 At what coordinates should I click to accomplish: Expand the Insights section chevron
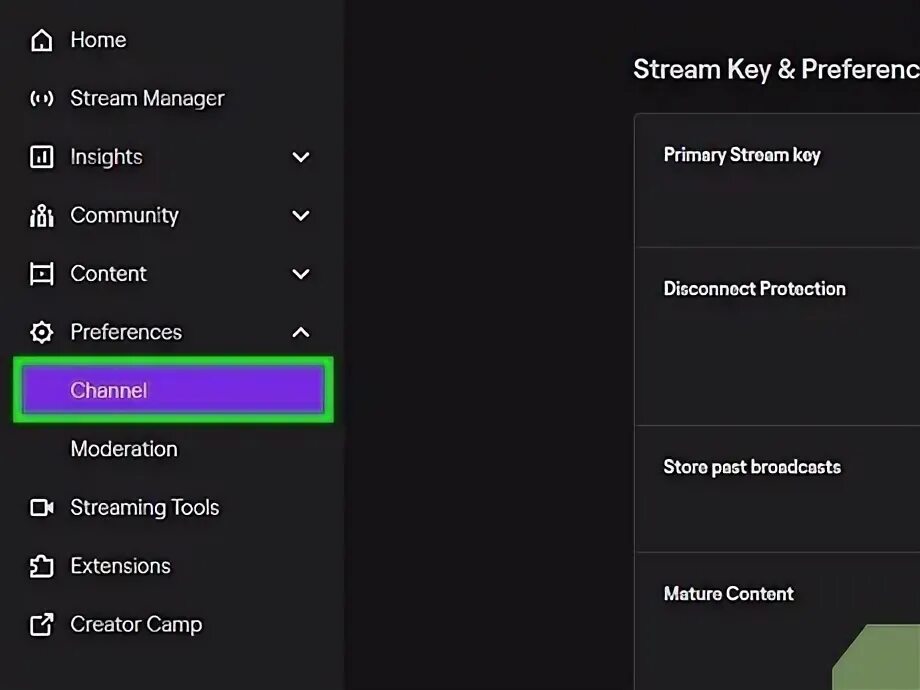(x=301, y=157)
